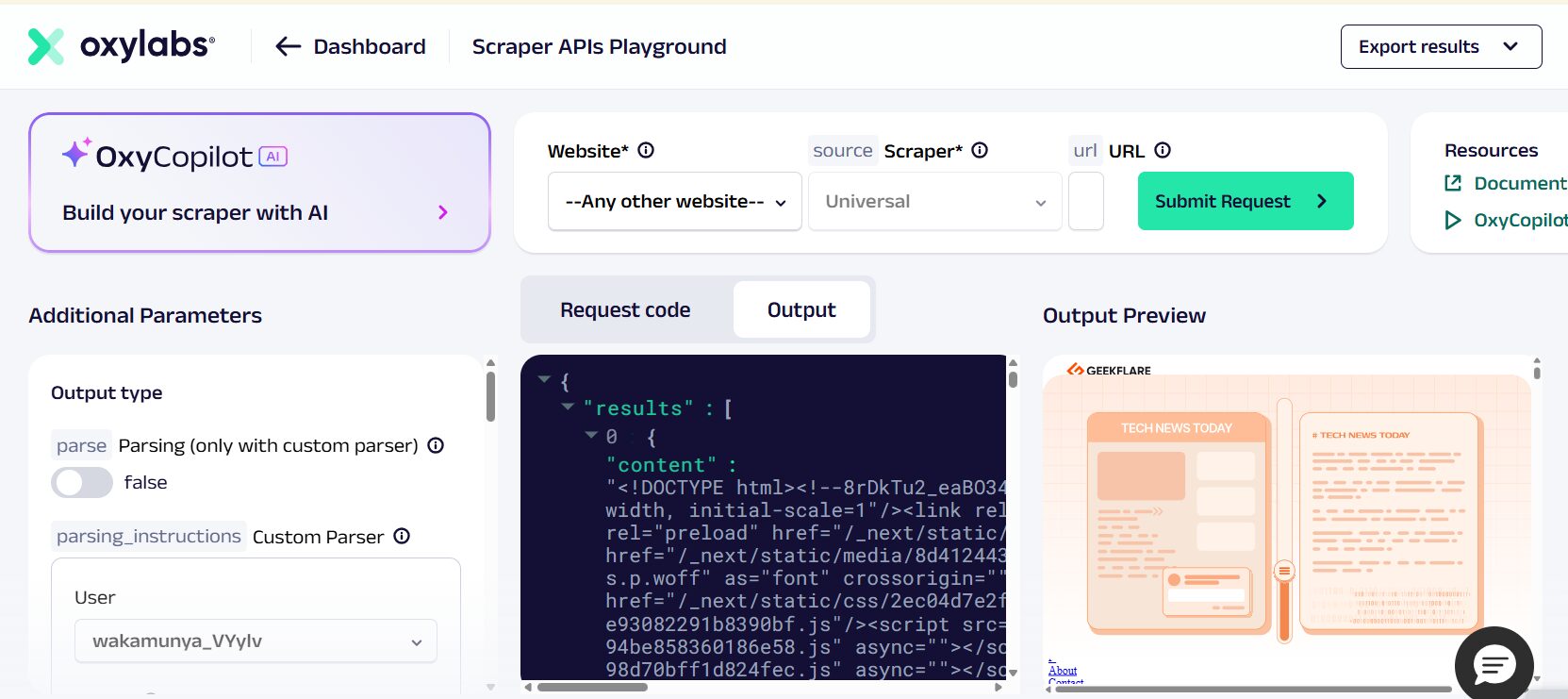Open Build your scraper with AI arrow
This screenshot has height=699, width=1568.
click(443, 212)
